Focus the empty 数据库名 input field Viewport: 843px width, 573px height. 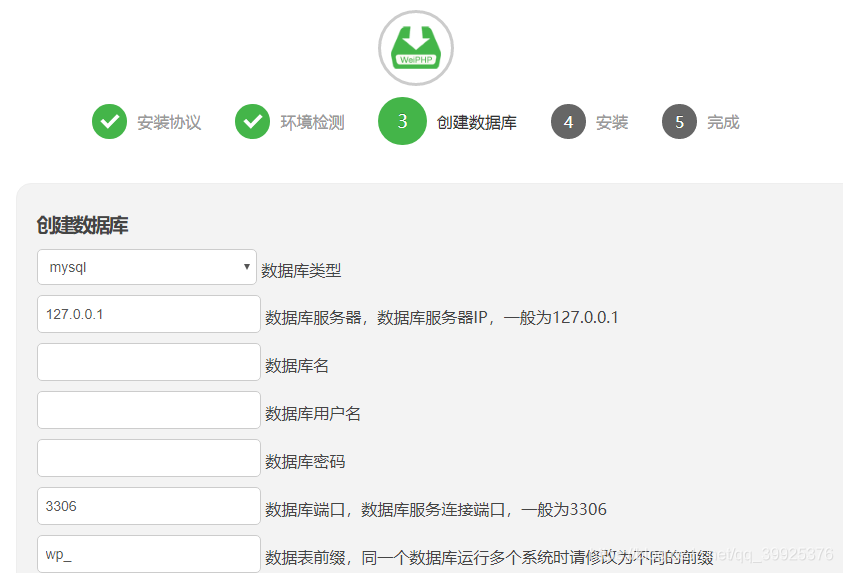[149, 362]
